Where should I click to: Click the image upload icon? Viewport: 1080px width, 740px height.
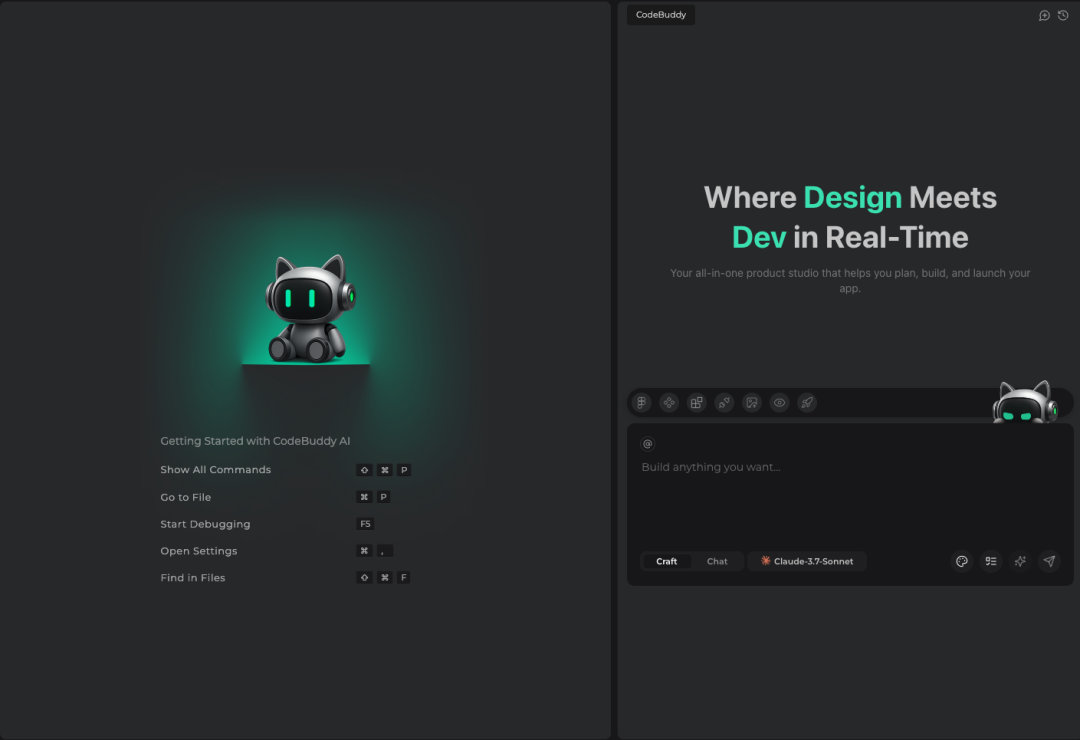click(x=752, y=403)
